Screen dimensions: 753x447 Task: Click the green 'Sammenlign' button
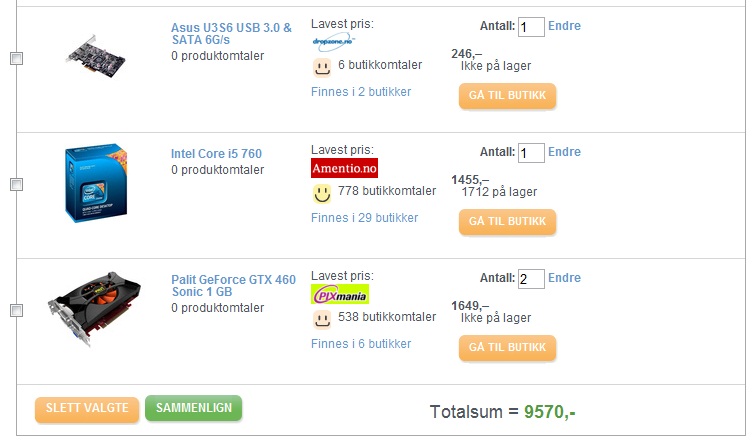pyautogui.click(x=193, y=408)
